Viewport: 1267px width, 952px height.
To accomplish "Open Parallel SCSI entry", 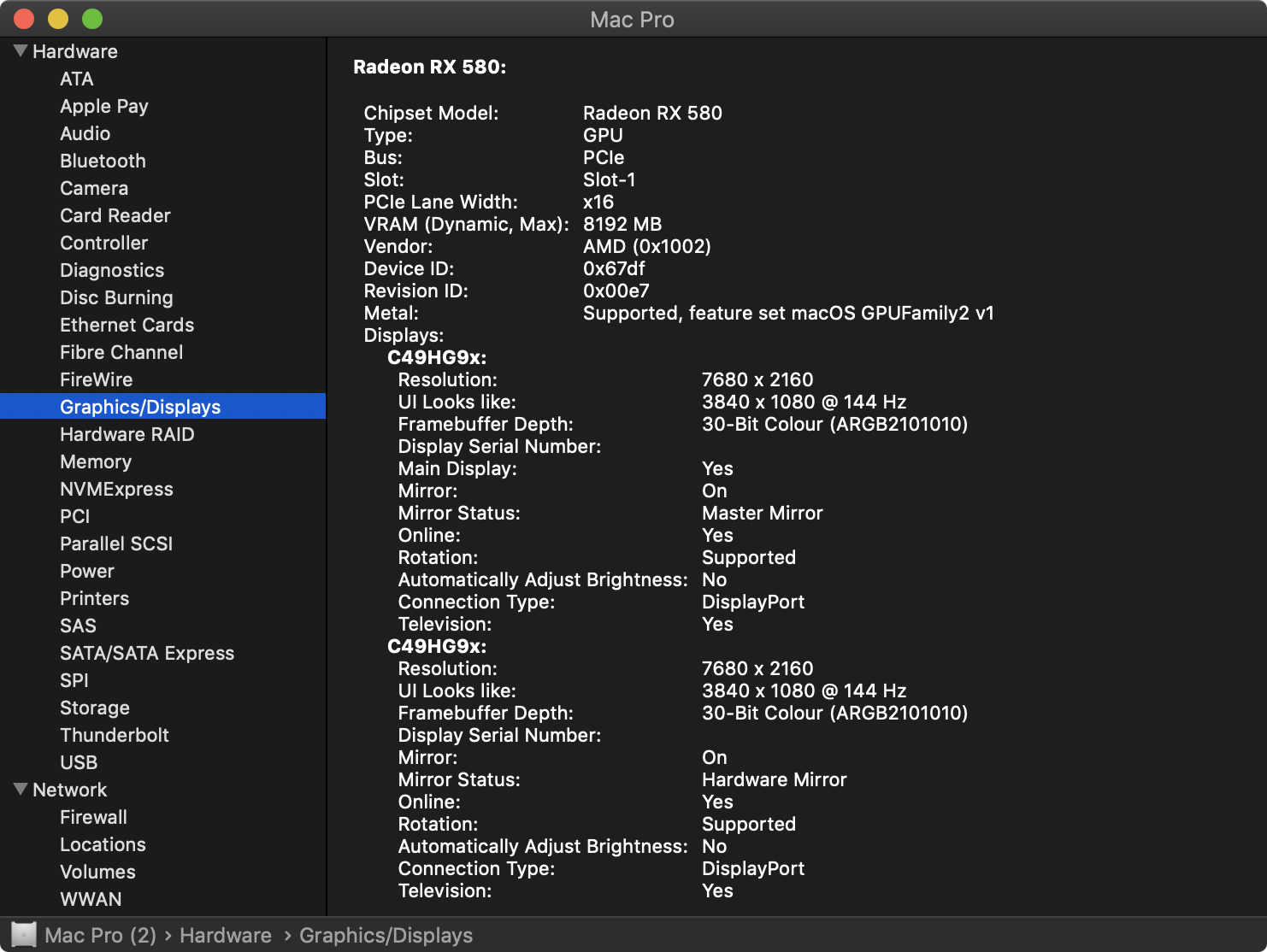I will point(116,544).
